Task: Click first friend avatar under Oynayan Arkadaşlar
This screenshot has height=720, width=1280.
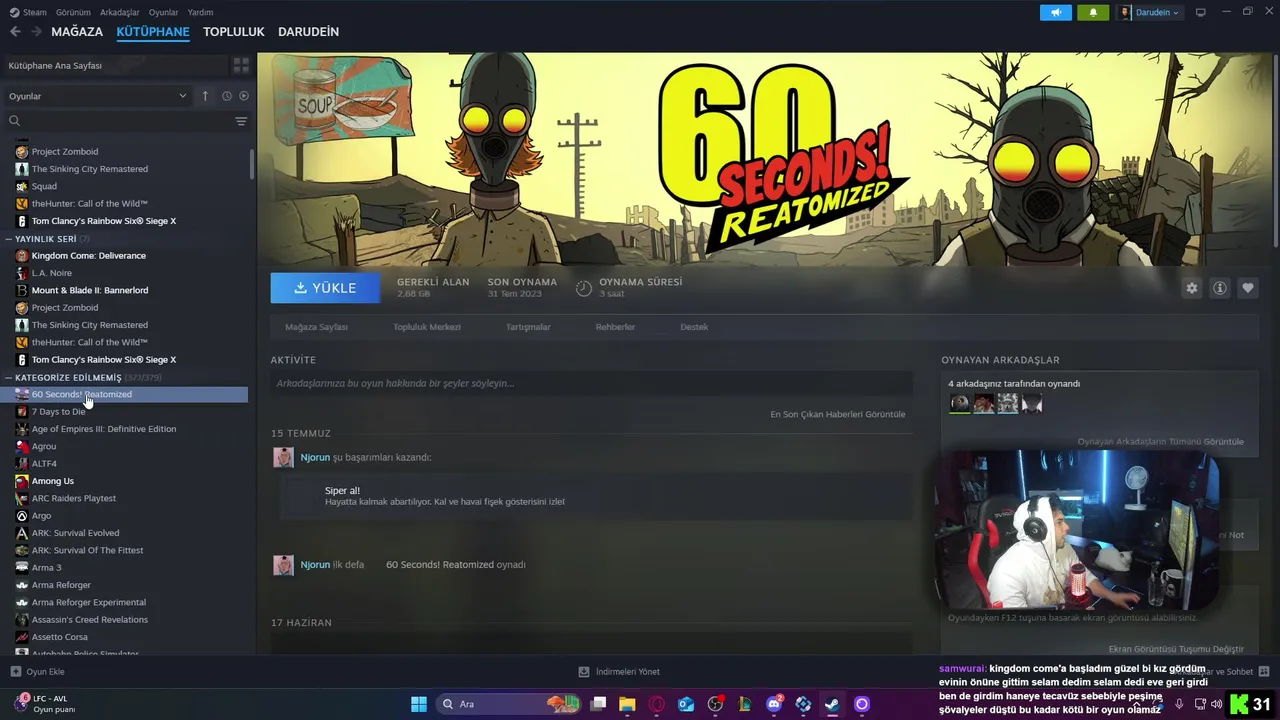Action: 960,403
